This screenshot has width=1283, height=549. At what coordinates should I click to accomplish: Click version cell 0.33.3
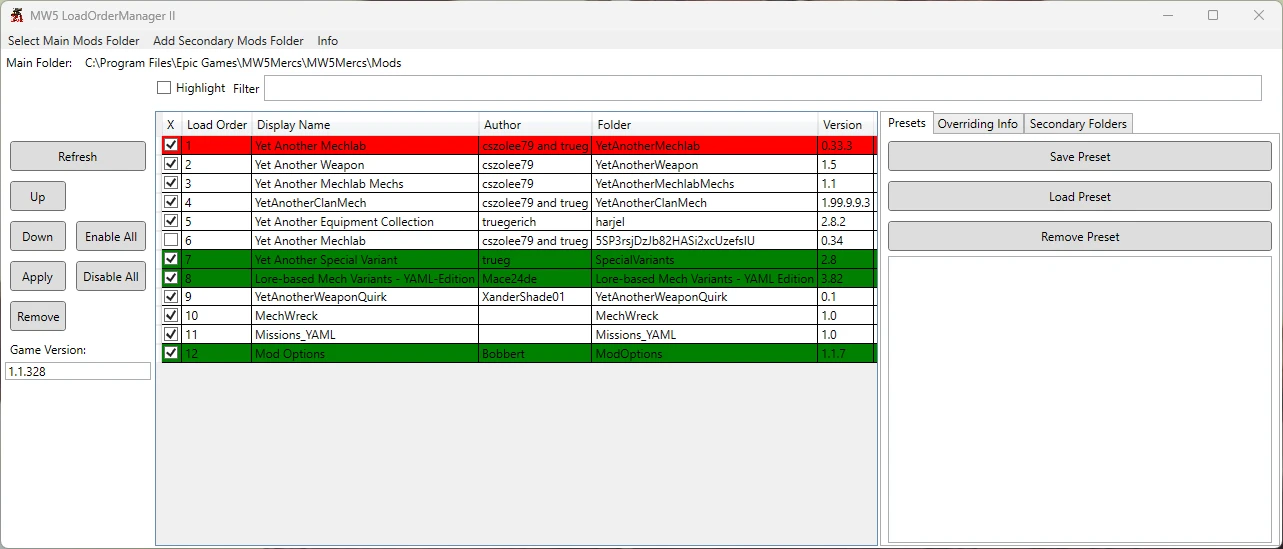click(x=846, y=146)
